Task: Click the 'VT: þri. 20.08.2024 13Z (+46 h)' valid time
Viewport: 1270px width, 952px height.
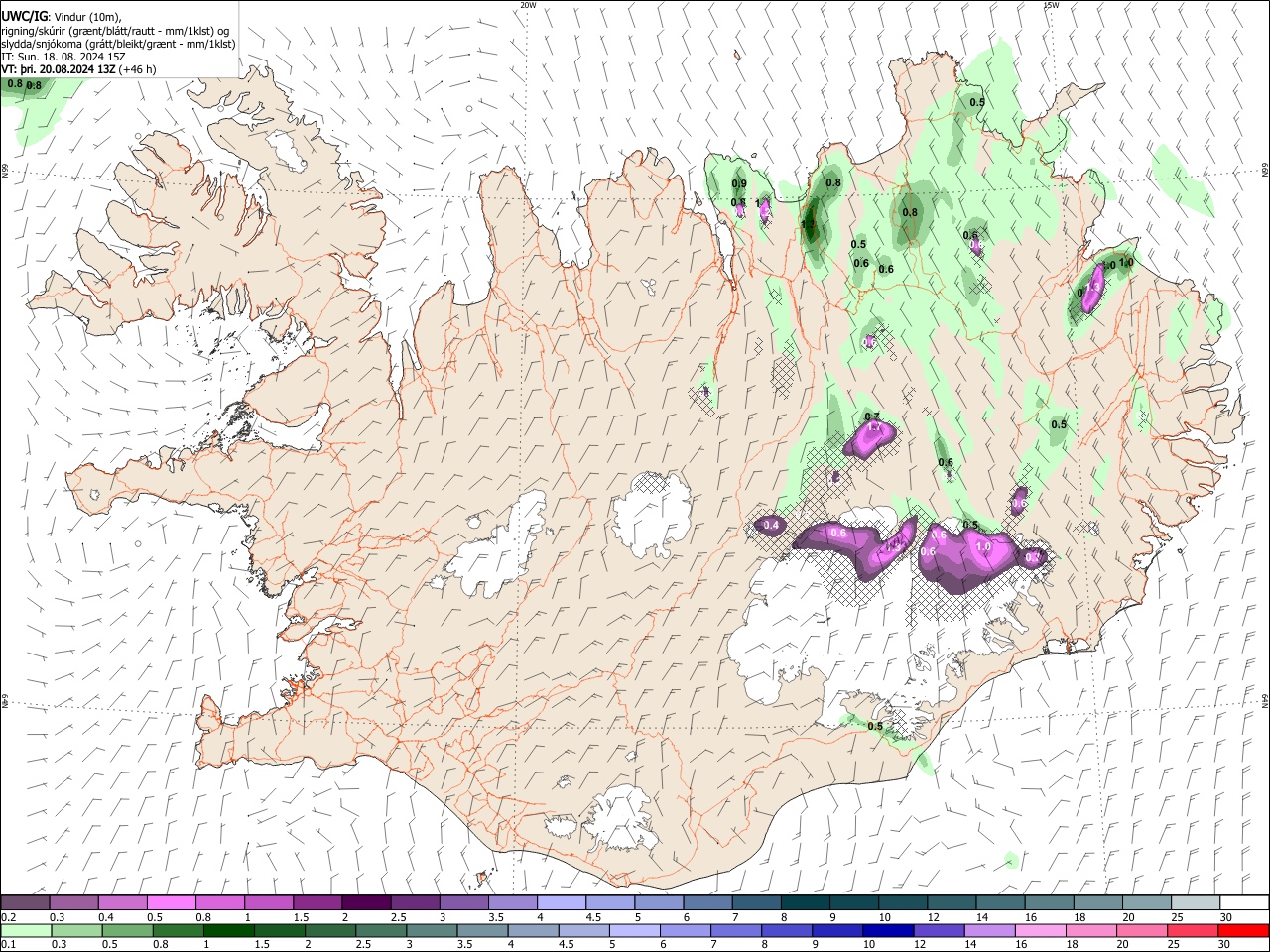Action: click(x=78, y=69)
